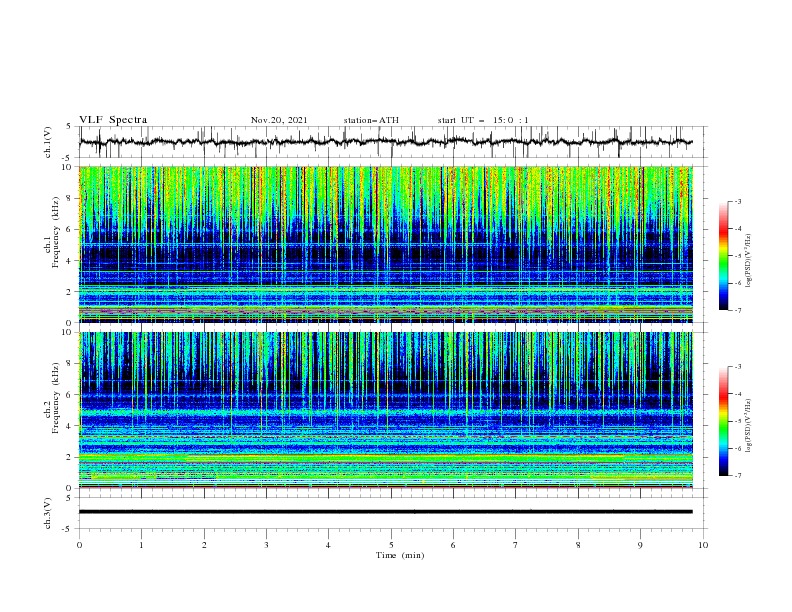Click inside the ch.1 spectrogram panel
This screenshot has width=792, height=612.
tap(385, 244)
